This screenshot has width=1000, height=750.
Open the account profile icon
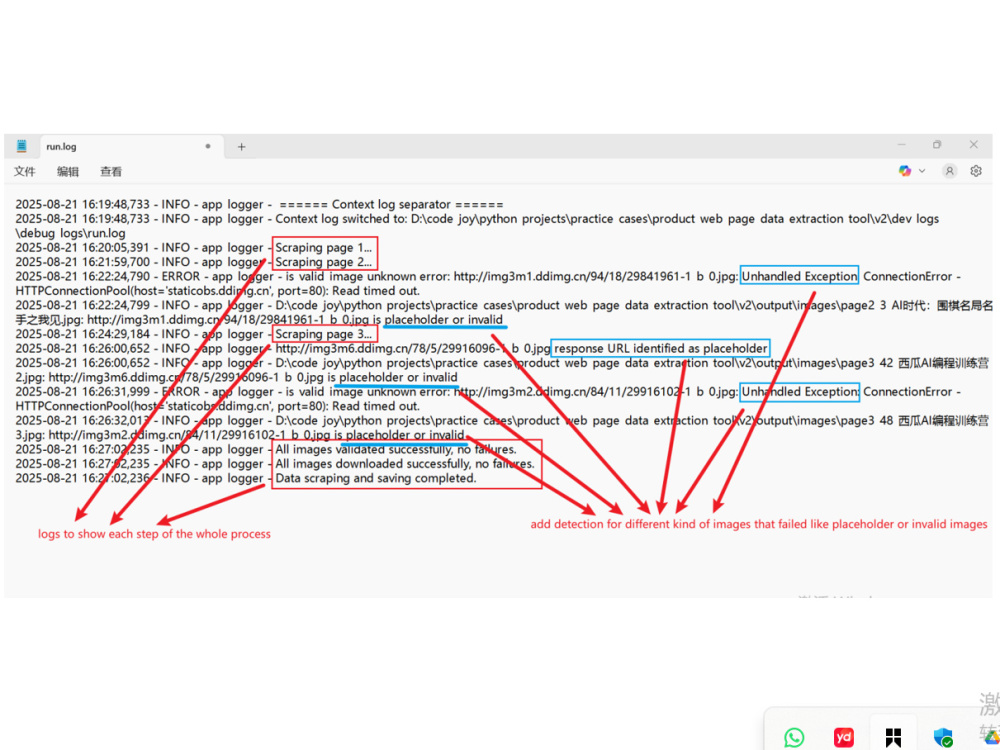950,171
